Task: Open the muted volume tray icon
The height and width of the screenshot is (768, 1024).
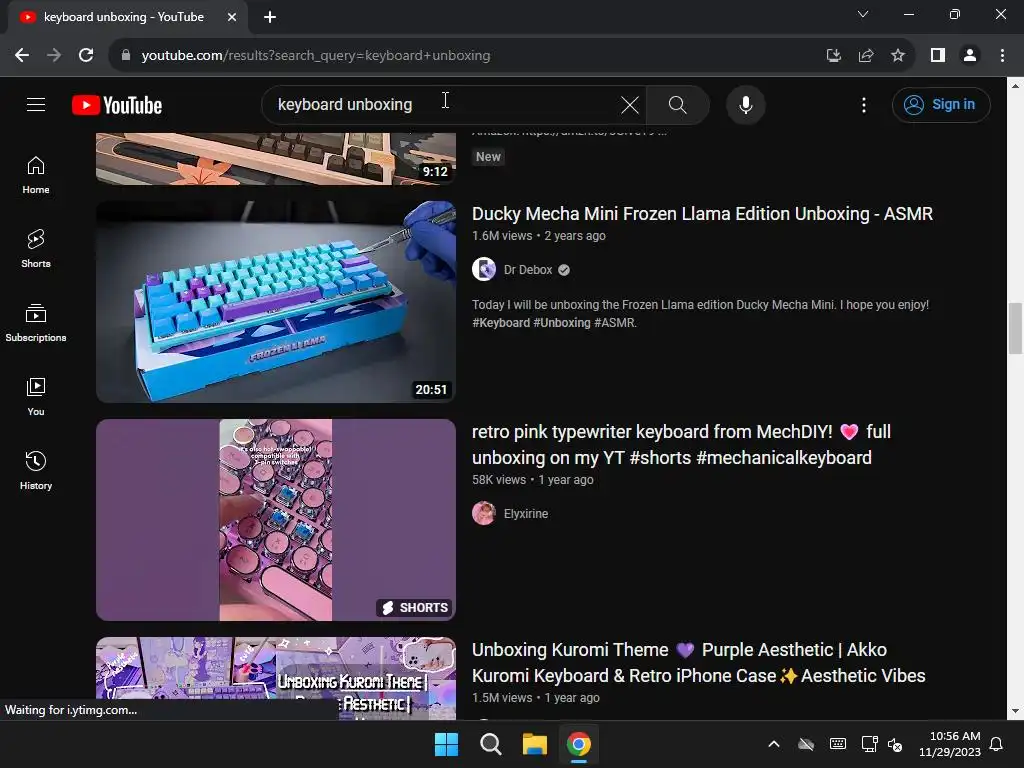Action: pos(895,744)
